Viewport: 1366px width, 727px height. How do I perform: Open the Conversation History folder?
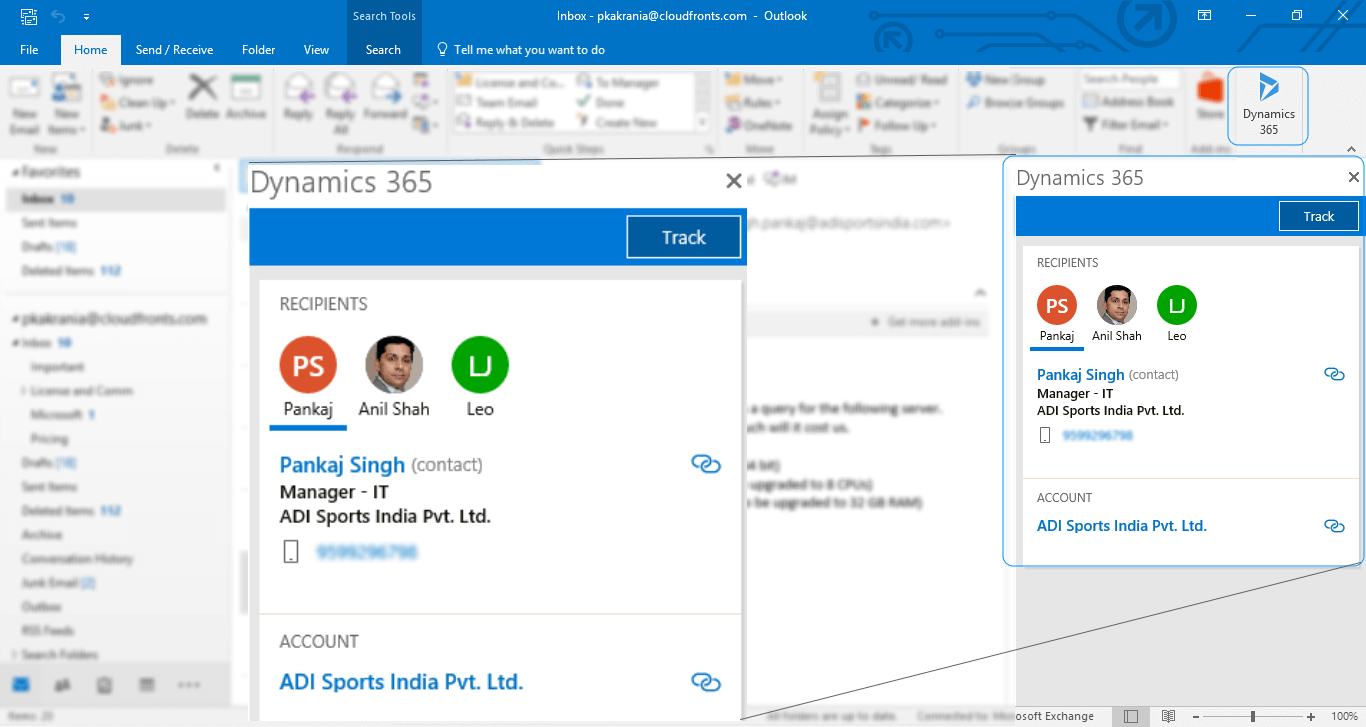(x=77, y=559)
